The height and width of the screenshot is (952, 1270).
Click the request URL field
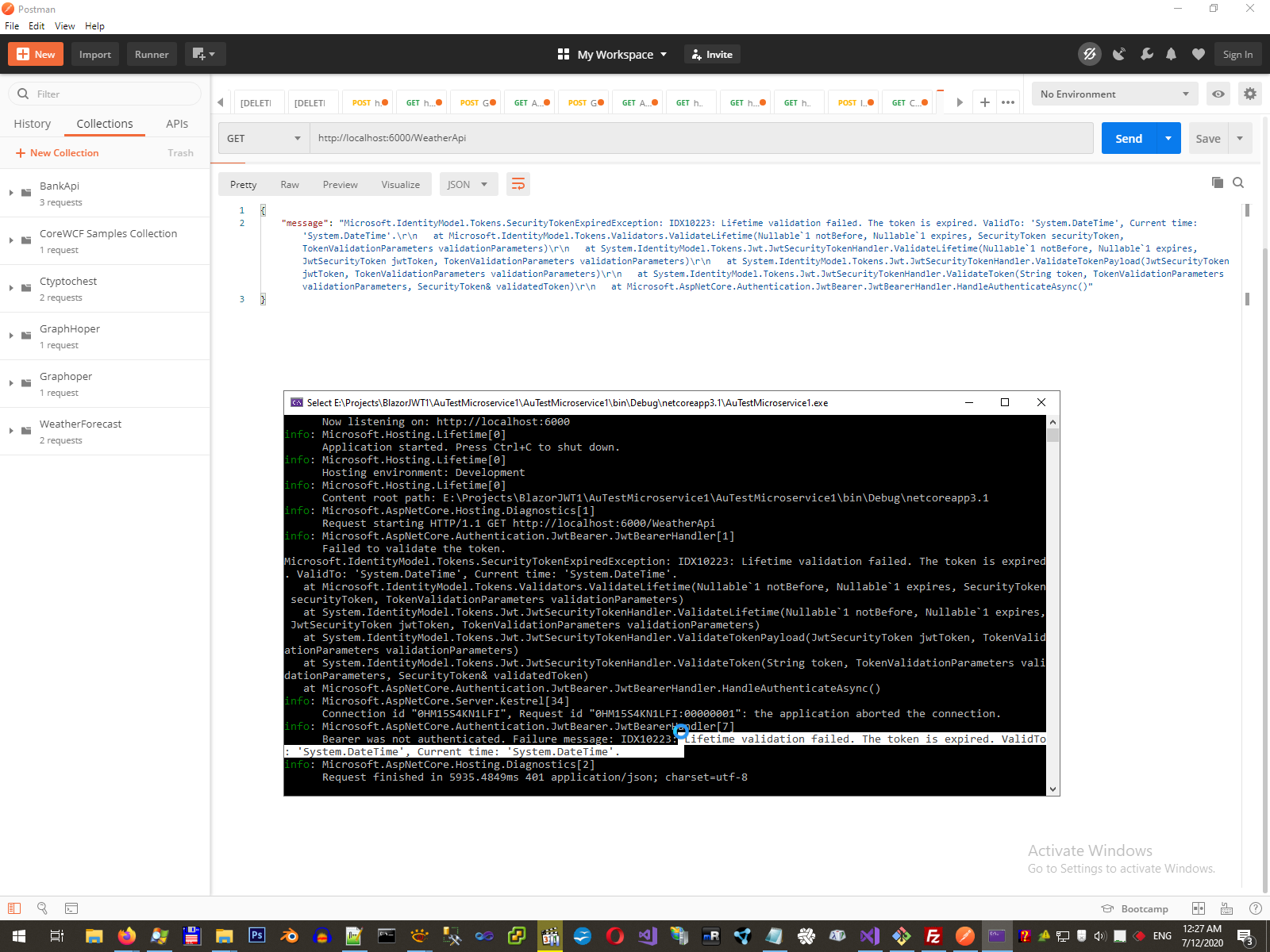702,138
